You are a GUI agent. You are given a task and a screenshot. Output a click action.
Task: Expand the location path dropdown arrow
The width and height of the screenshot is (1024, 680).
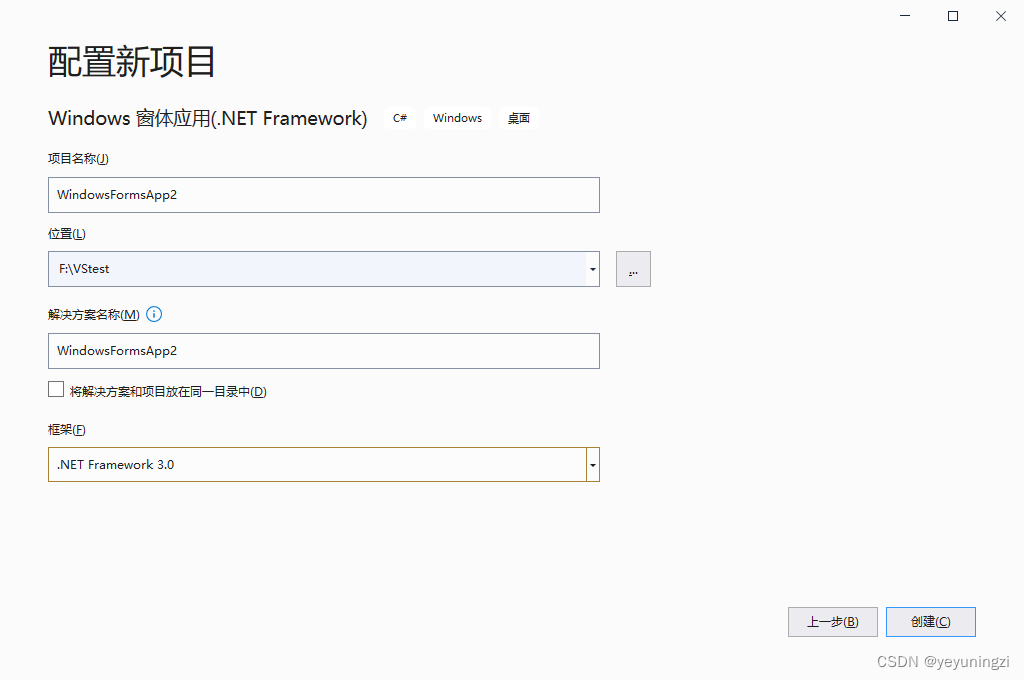coord(592,269)
